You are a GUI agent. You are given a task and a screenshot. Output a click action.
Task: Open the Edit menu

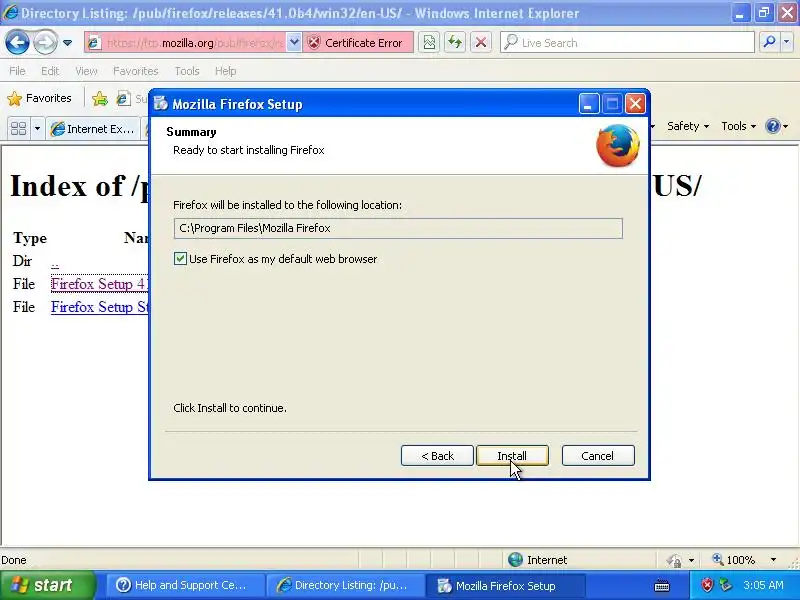point(50,71)
